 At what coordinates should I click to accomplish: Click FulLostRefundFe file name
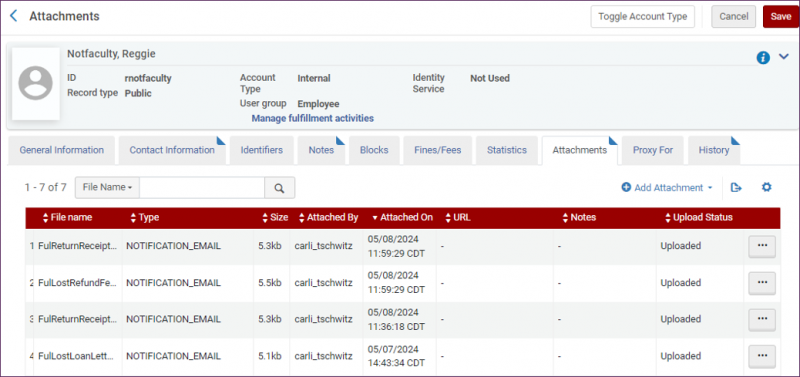(78, 283)
